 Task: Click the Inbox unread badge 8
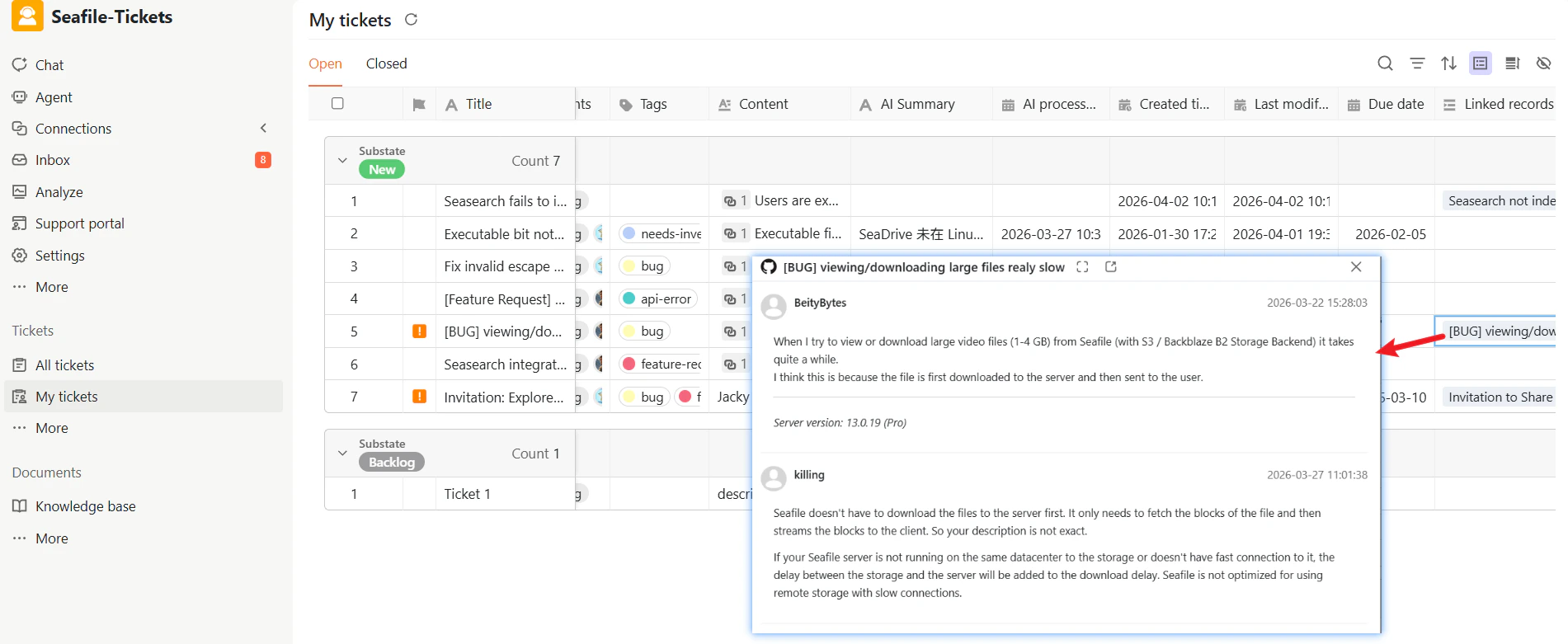click(263, 160)
